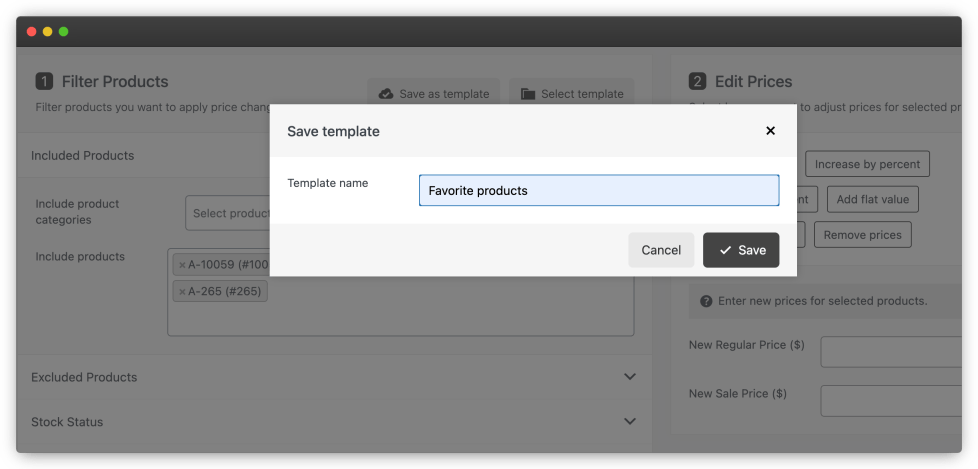Expand the Stock Status section
Image resolution: width=978 pixels, height=469 pixels.
[x=629, y=422]
